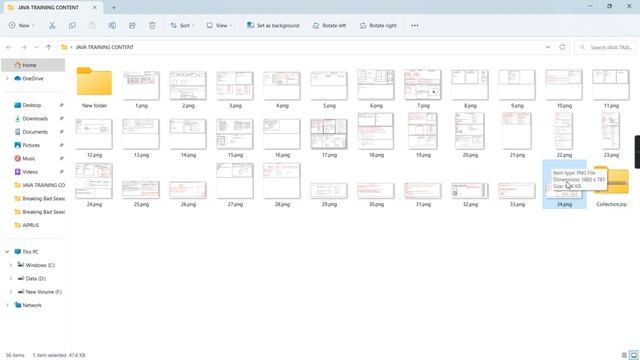Select Network in sidebar
This screenshot has width=640, height=360.
(32, 305)
